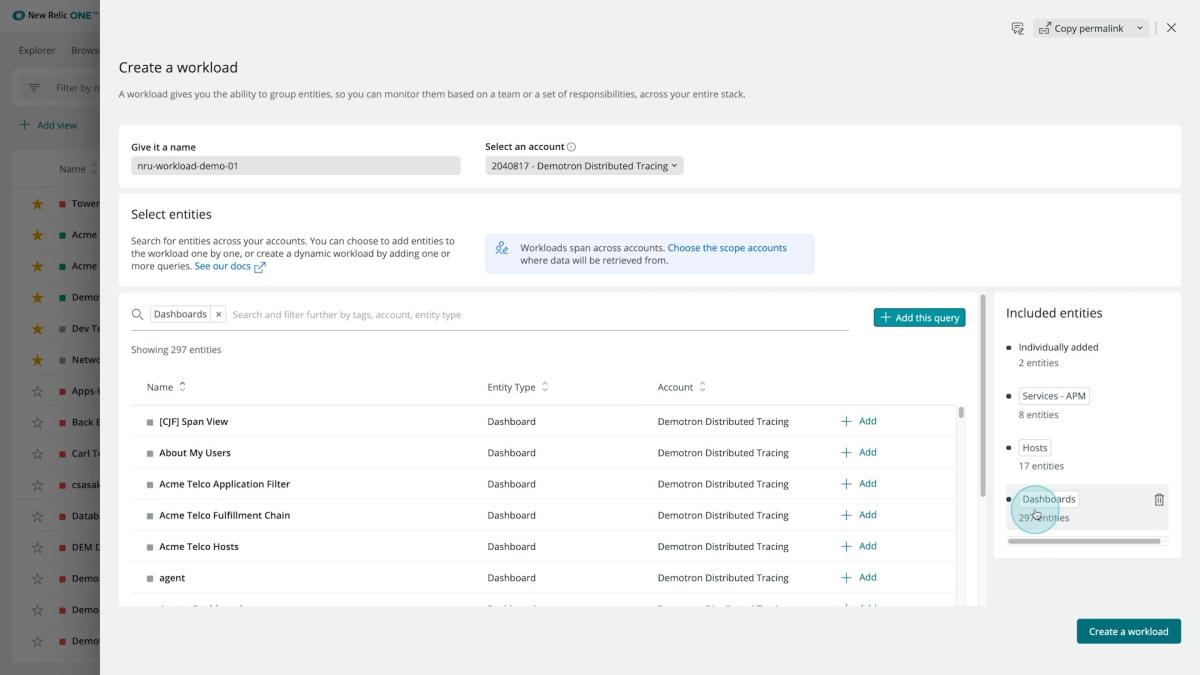Screen dimensions: 1200x675
Task: Close the Create a workload panel
Action: coord(1171,28)
